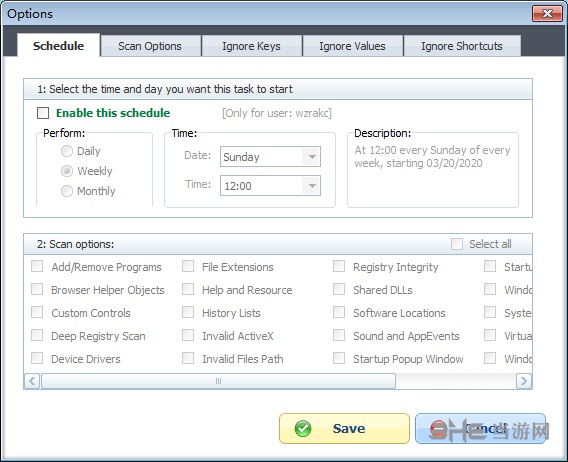568x462 pixels.
Task: Click the schedule description text box
Action: tap(433, 170)
